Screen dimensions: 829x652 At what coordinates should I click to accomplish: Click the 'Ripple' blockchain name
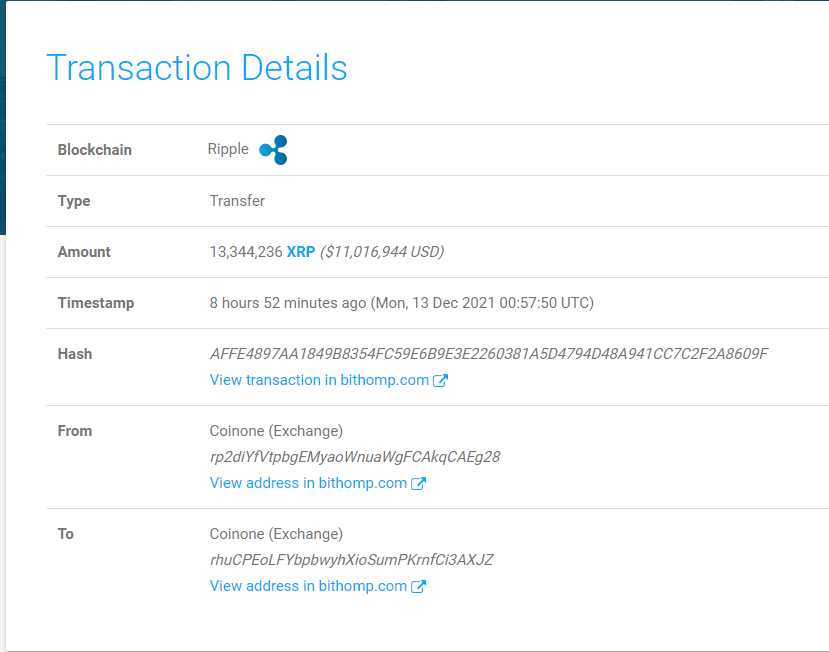pyautogui.click(x=228, y=149)
